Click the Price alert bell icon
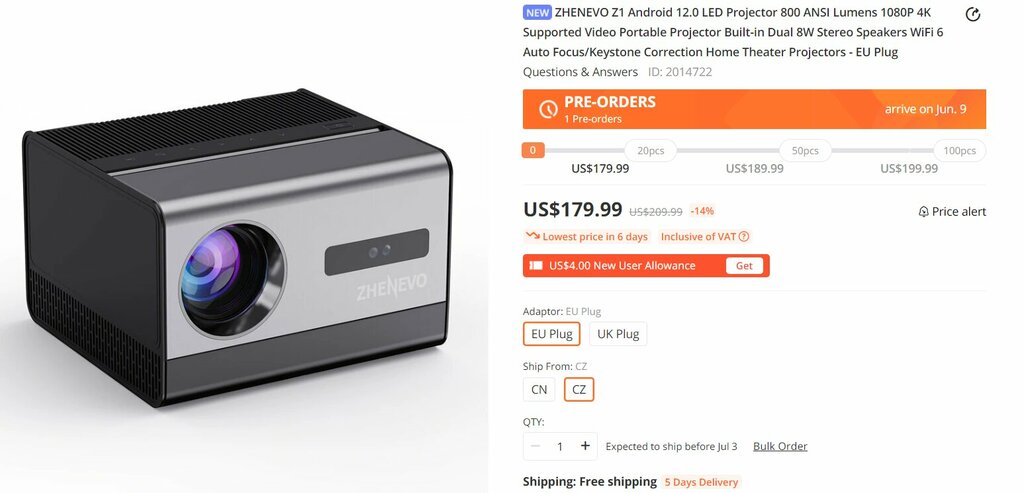Screen dimensions: 1024x493 923,212
